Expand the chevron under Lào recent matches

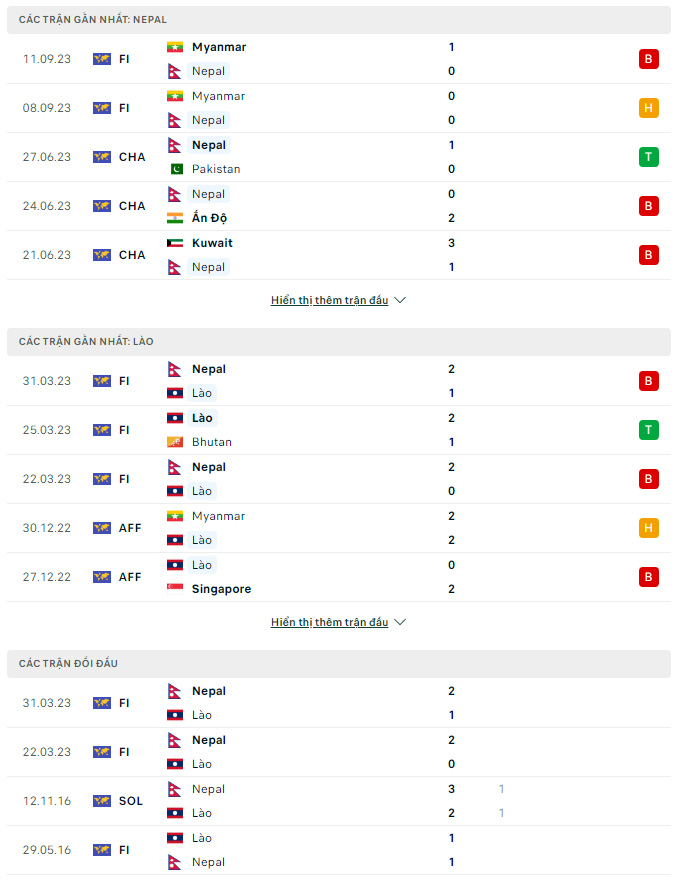400,622
